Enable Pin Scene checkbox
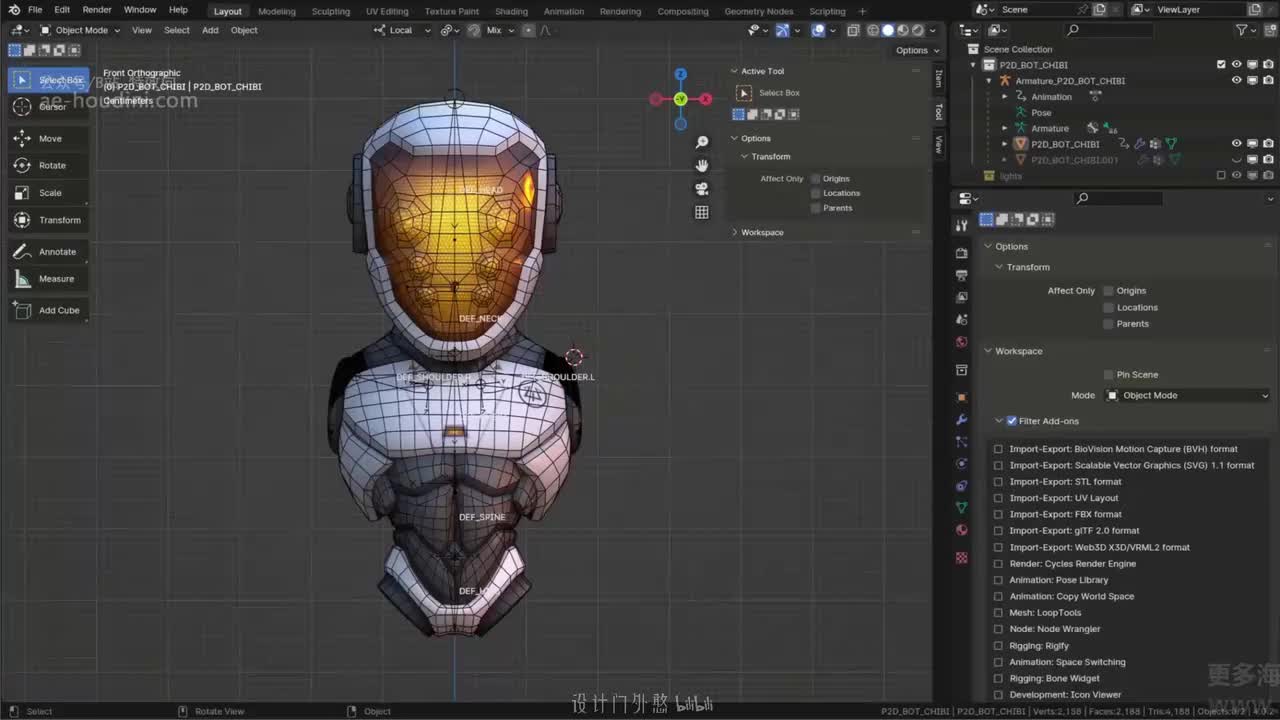The image size is (1280, 720). click(x=1108, y=375)
